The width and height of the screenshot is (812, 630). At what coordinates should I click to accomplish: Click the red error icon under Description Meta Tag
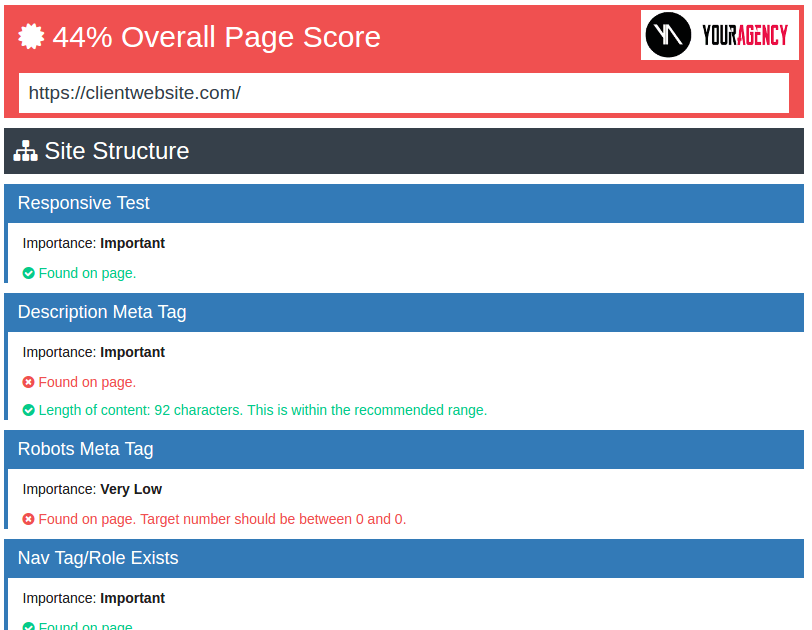(29, 382)
